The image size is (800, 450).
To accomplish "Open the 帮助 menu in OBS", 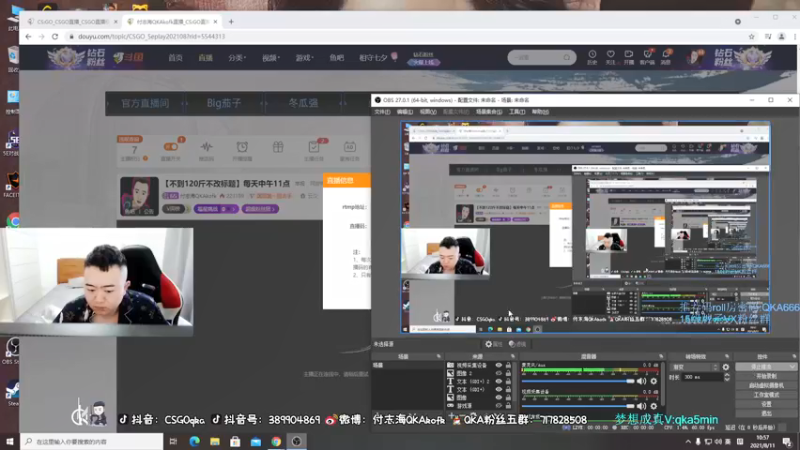I will [x=540, y=112].
